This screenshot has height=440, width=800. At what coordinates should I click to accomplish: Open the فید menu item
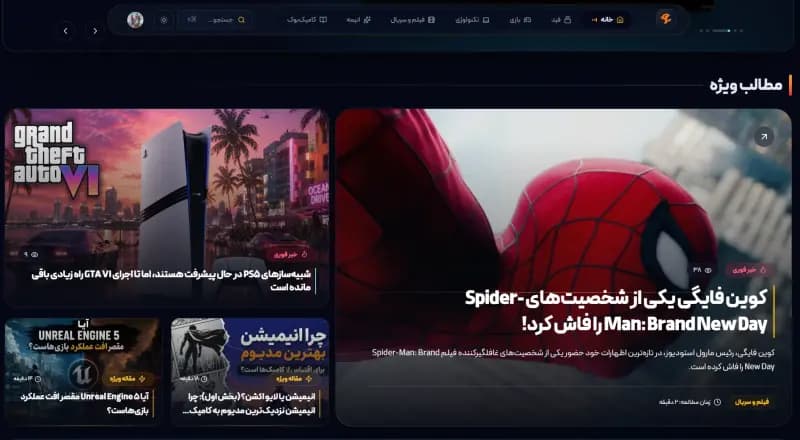coord(561,20)
